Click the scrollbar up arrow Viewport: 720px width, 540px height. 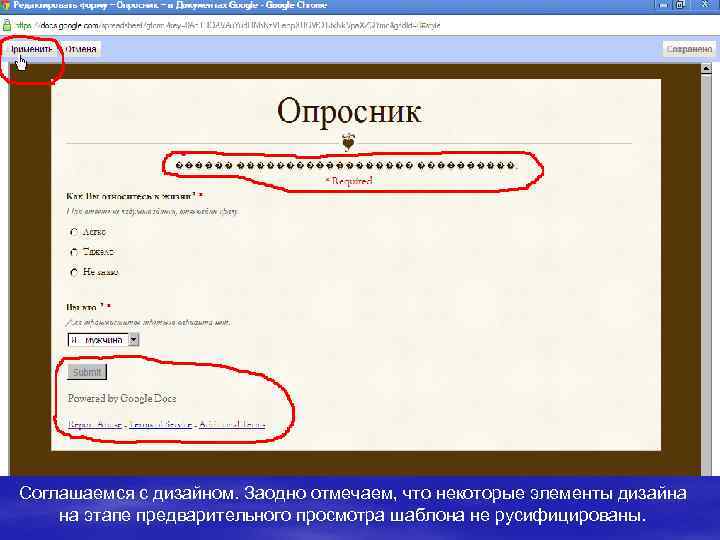(x=706, y=69)
